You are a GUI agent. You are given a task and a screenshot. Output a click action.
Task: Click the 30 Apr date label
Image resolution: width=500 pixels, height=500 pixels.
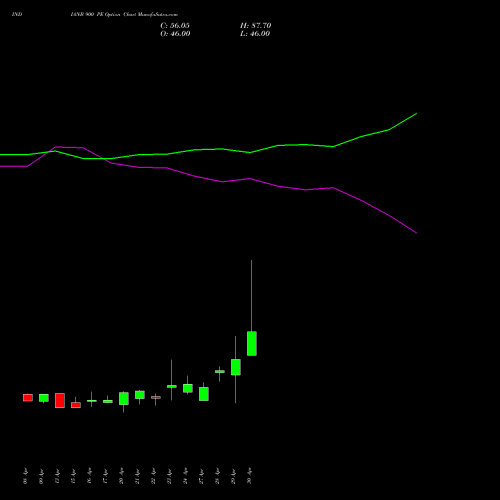click(x=250, y=476)
